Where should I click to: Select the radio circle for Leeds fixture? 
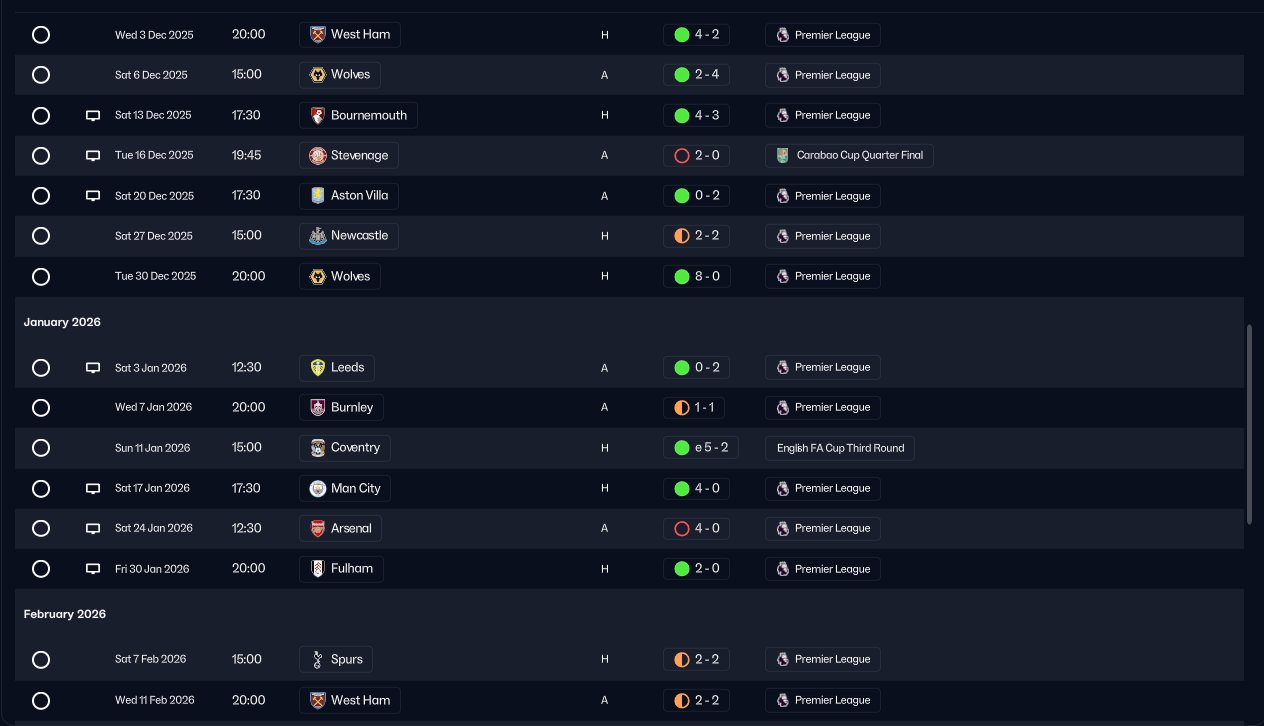click(x=41, y=368)
